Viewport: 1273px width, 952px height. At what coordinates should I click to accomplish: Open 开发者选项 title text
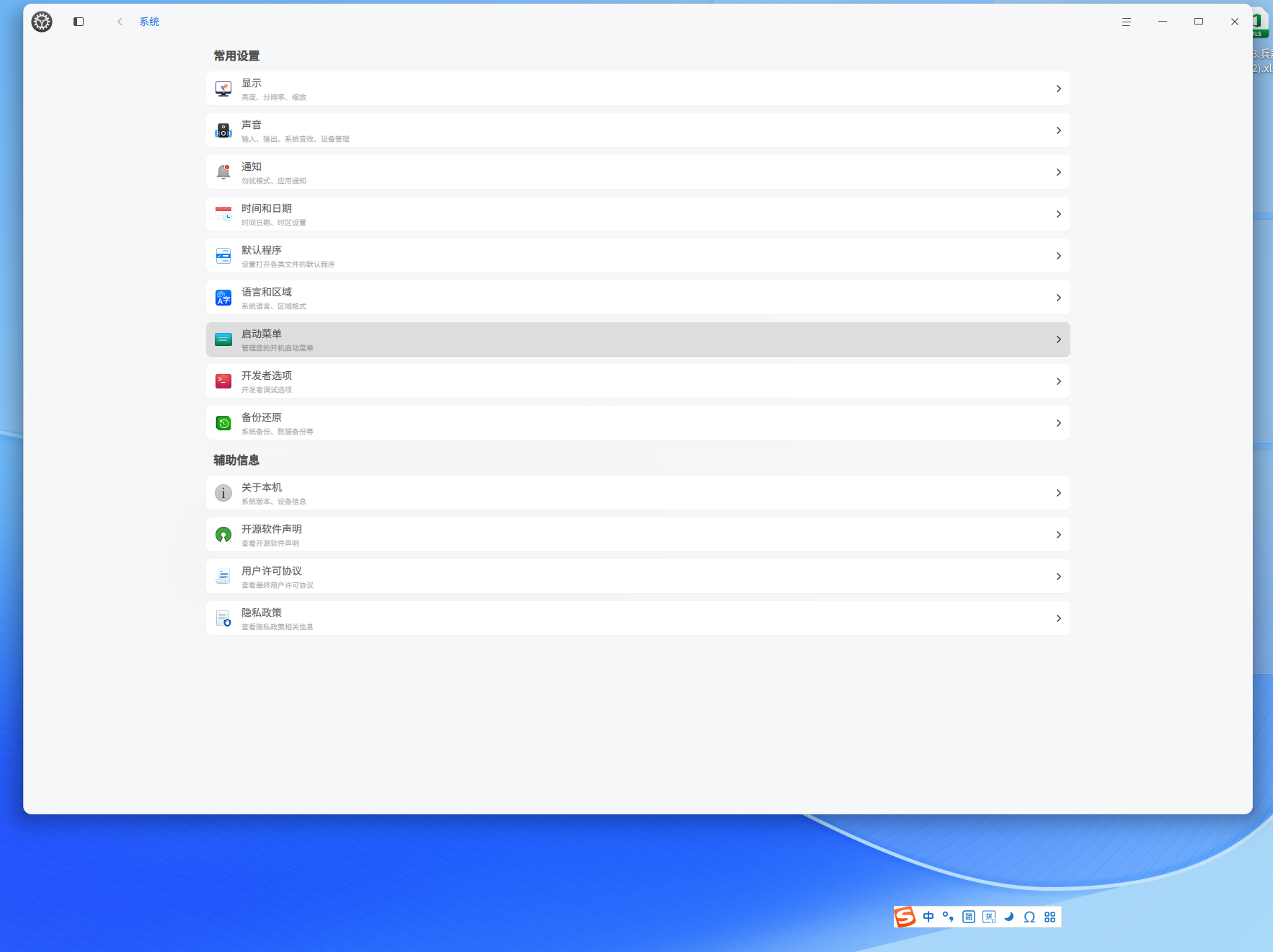pos(267,375)
